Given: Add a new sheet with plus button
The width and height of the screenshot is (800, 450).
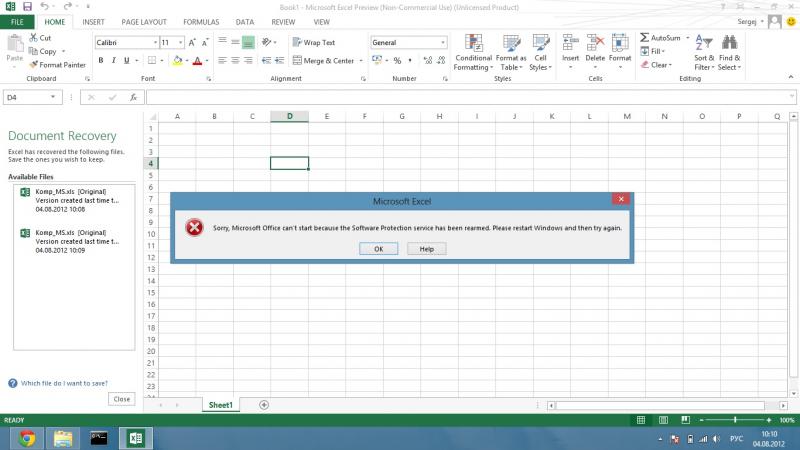Looking at the screenshot, I should click(264, 405).
